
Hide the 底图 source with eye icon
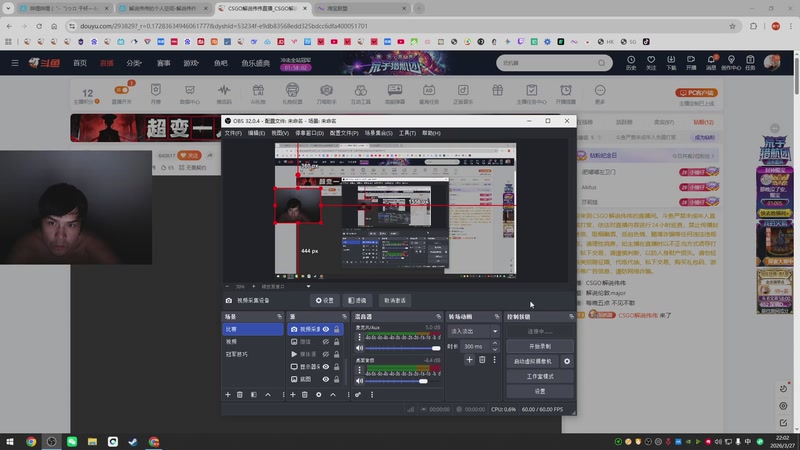[326, 379]
